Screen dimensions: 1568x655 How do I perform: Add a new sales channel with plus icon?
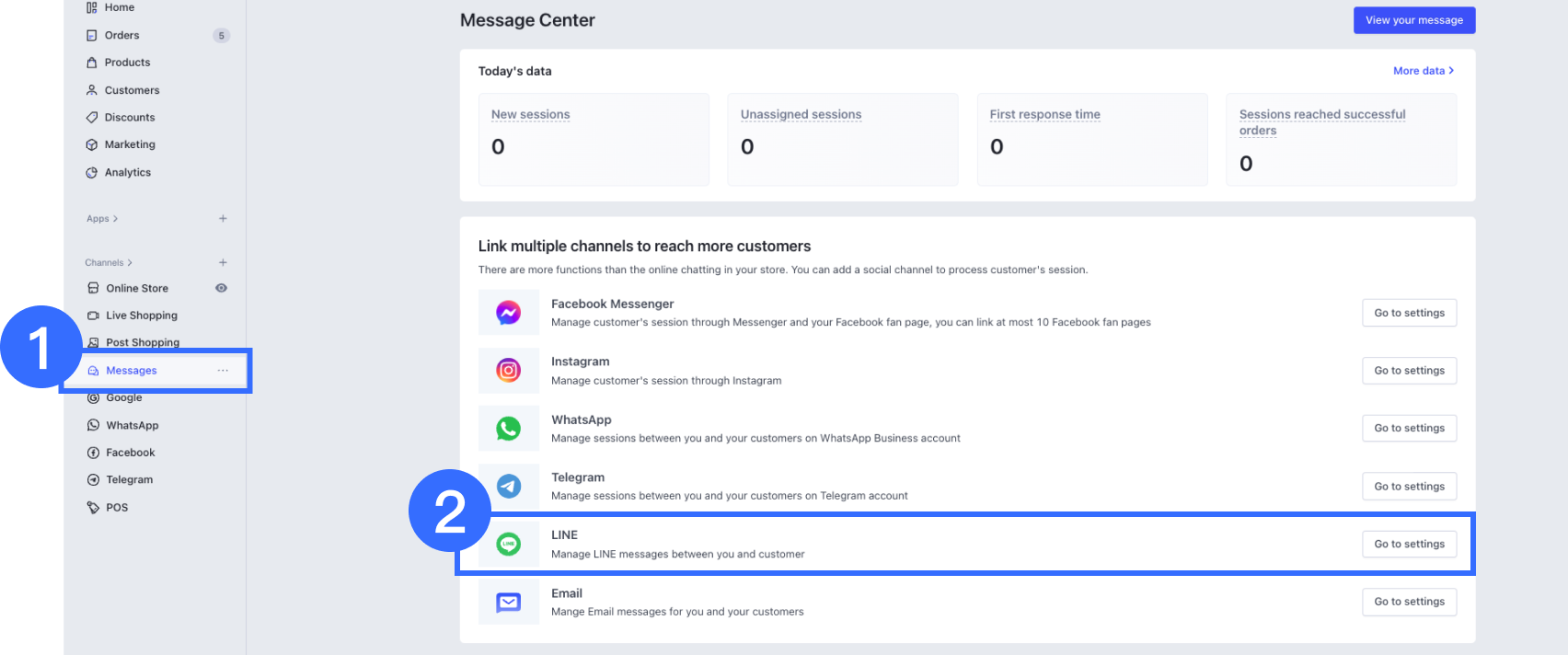point(223,263)
